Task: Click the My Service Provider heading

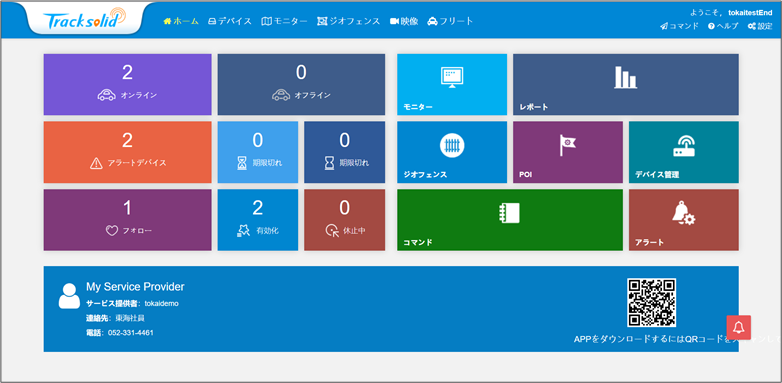Action: pos(135,287)
